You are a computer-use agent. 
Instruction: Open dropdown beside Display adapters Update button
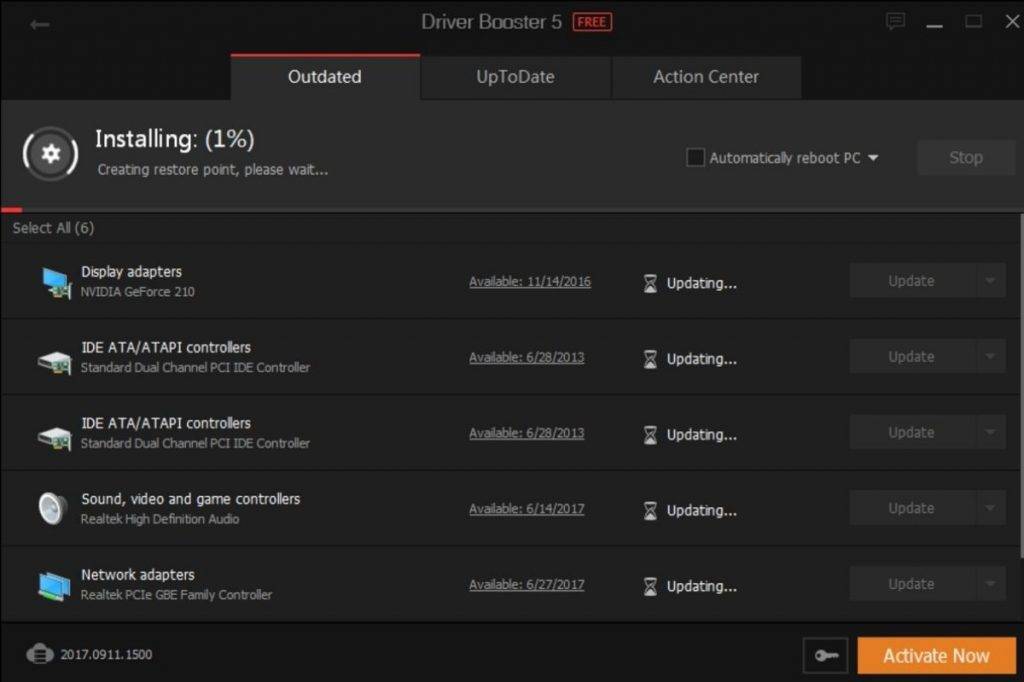coord(990,281)
